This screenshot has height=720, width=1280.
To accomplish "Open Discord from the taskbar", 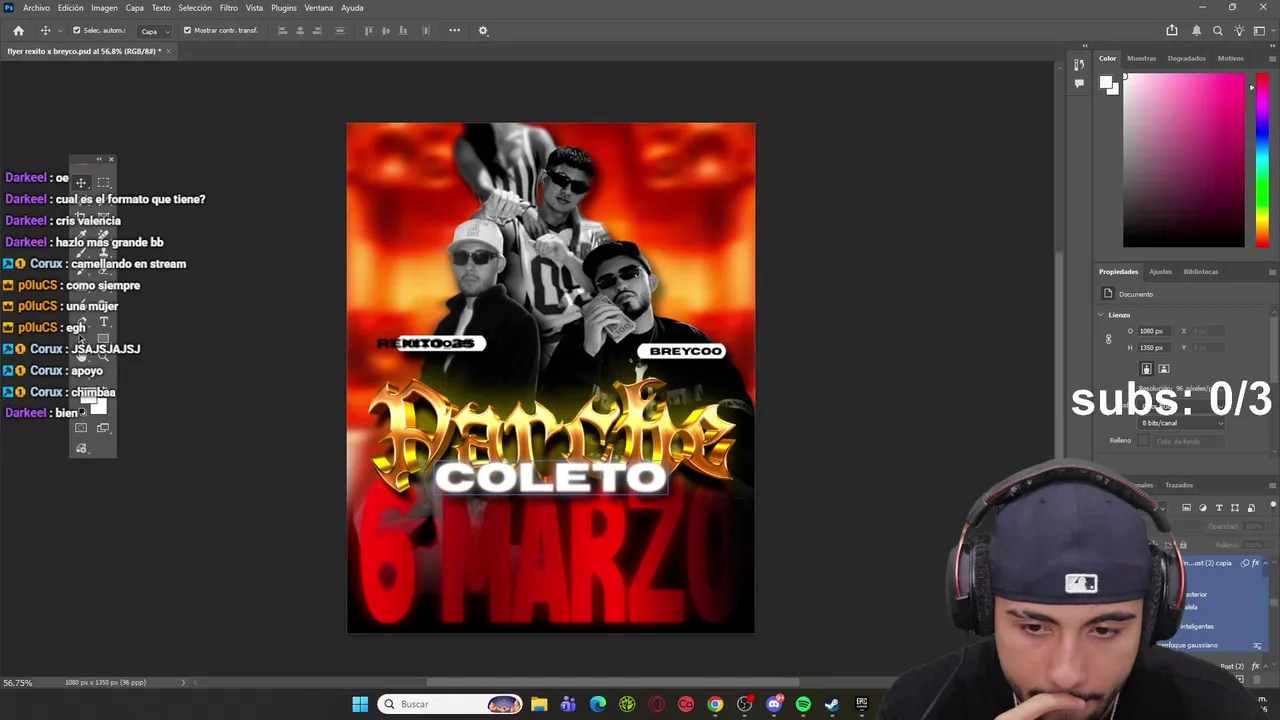I will pos(774,704).
